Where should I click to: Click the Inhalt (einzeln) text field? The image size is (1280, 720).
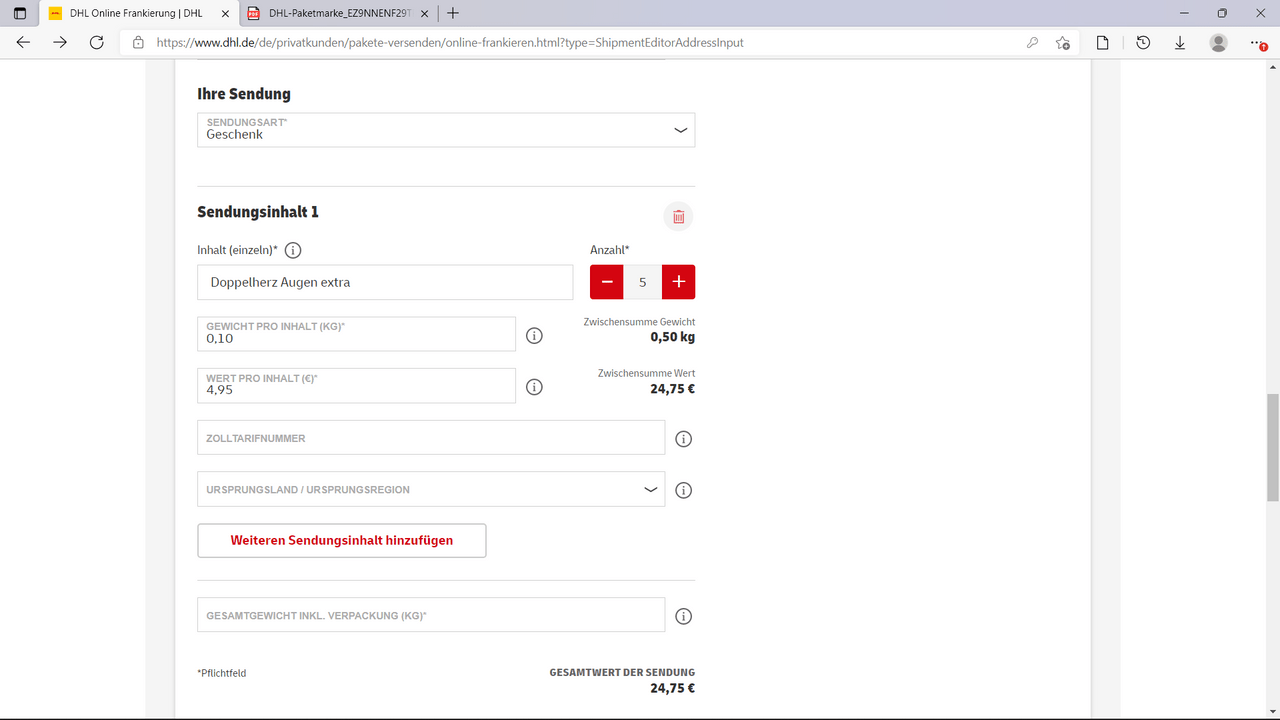click(385, 282)
